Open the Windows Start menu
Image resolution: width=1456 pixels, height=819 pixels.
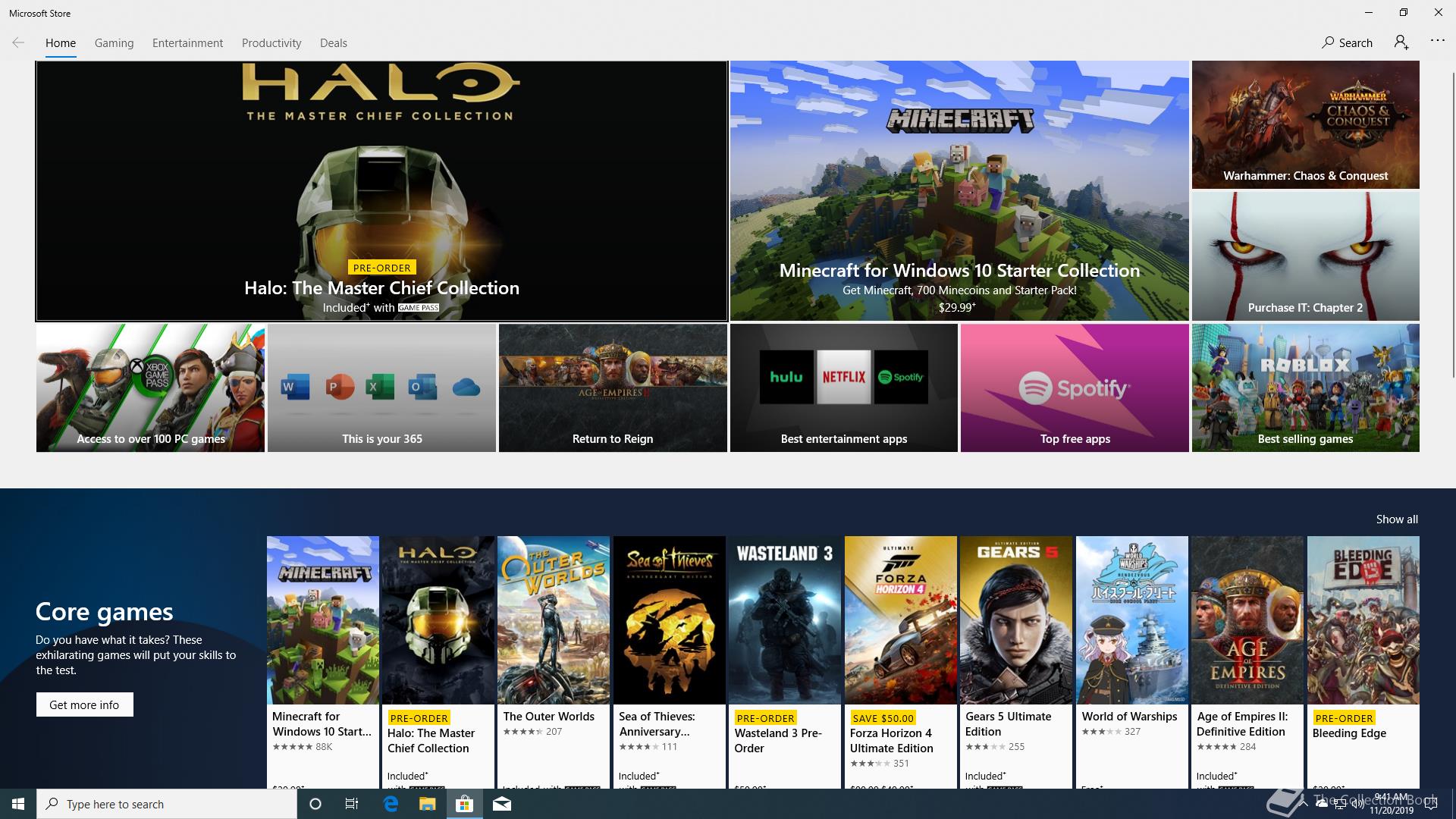click(x=18, y=804)
